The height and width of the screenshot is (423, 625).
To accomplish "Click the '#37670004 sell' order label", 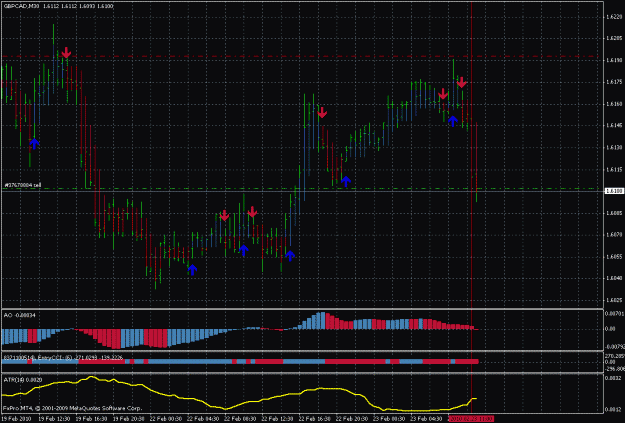I will point(23,185).
